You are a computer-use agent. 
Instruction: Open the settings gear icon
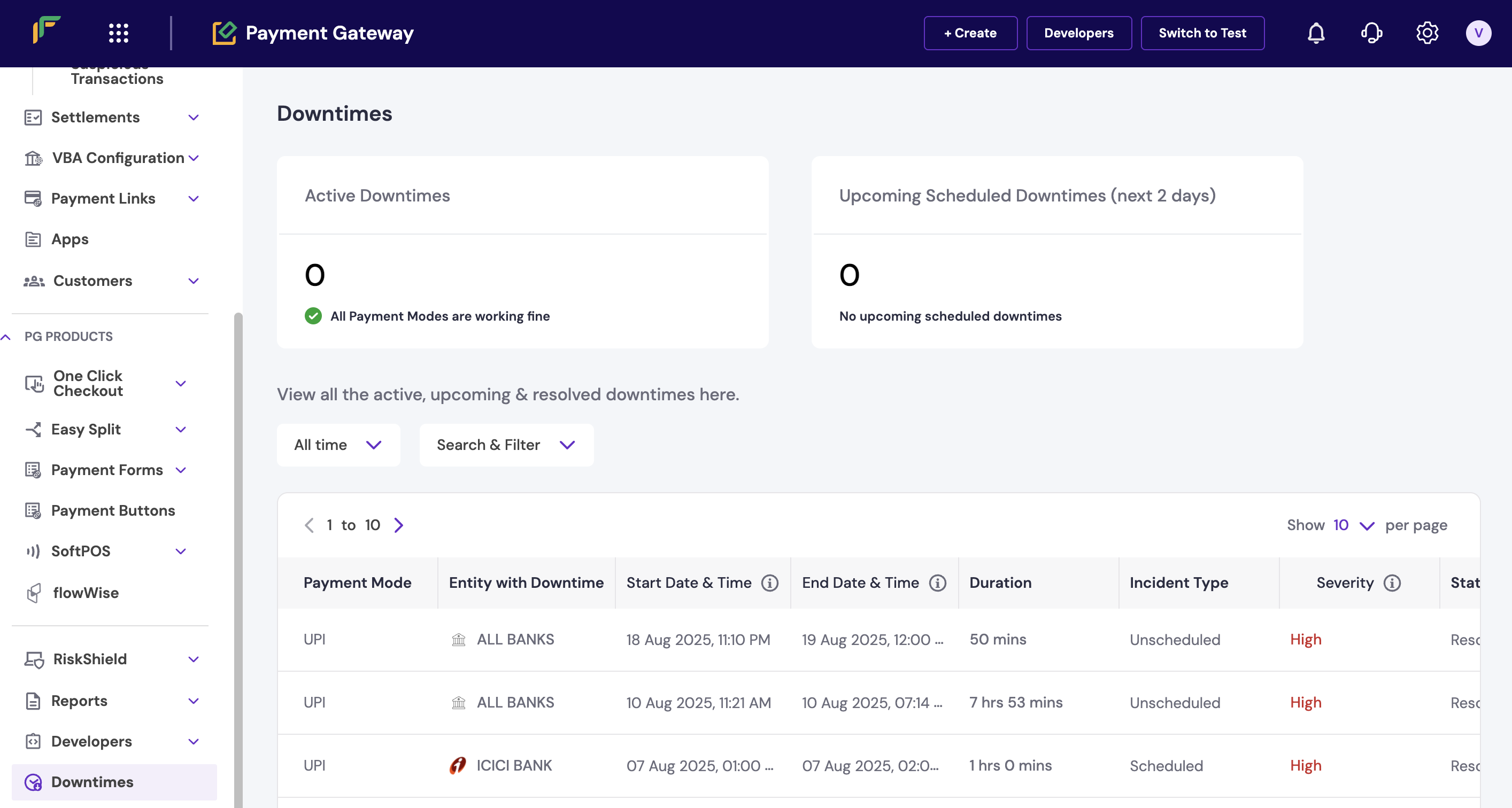(1426, 33)
